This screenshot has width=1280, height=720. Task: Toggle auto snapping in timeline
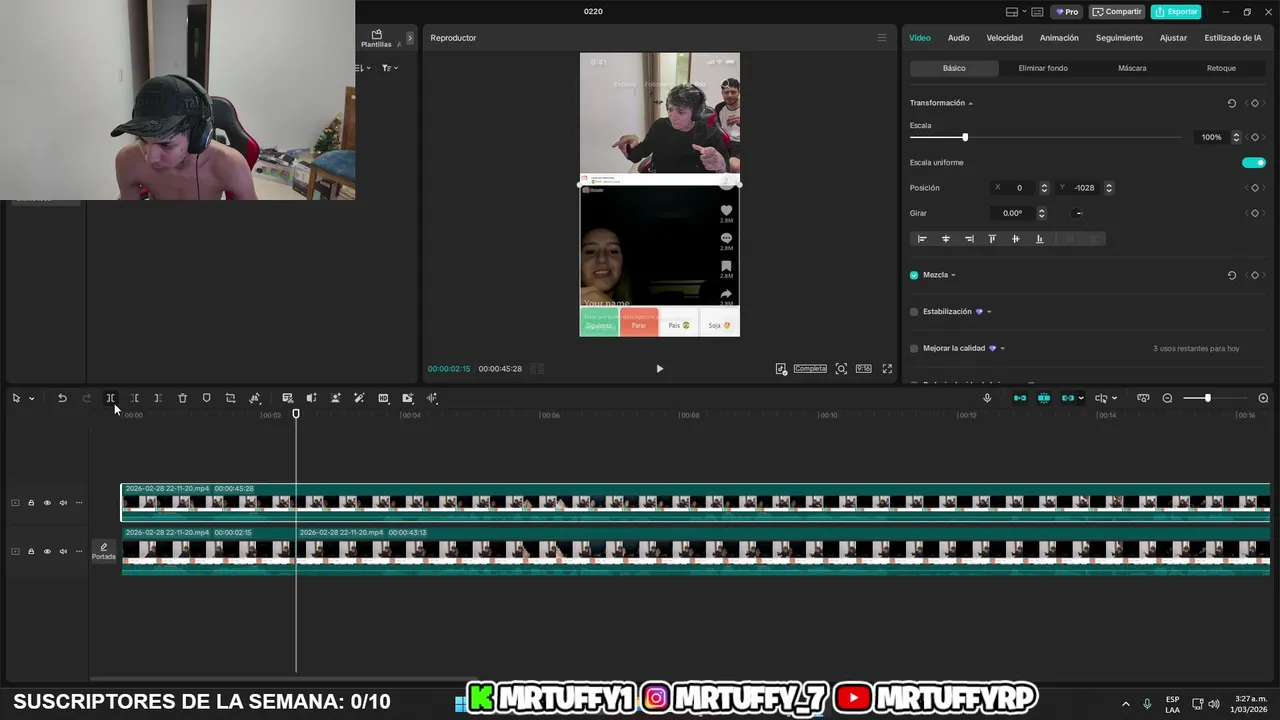1044,398
